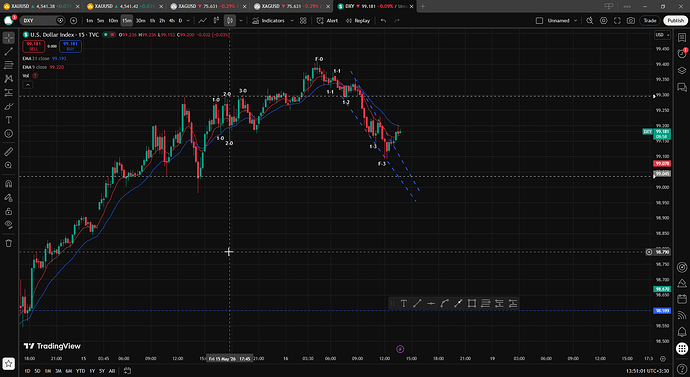The width and height of the screenshot is (690, 377).
Task: Open the emoji icons tool
Action: [x=8, y=133]
